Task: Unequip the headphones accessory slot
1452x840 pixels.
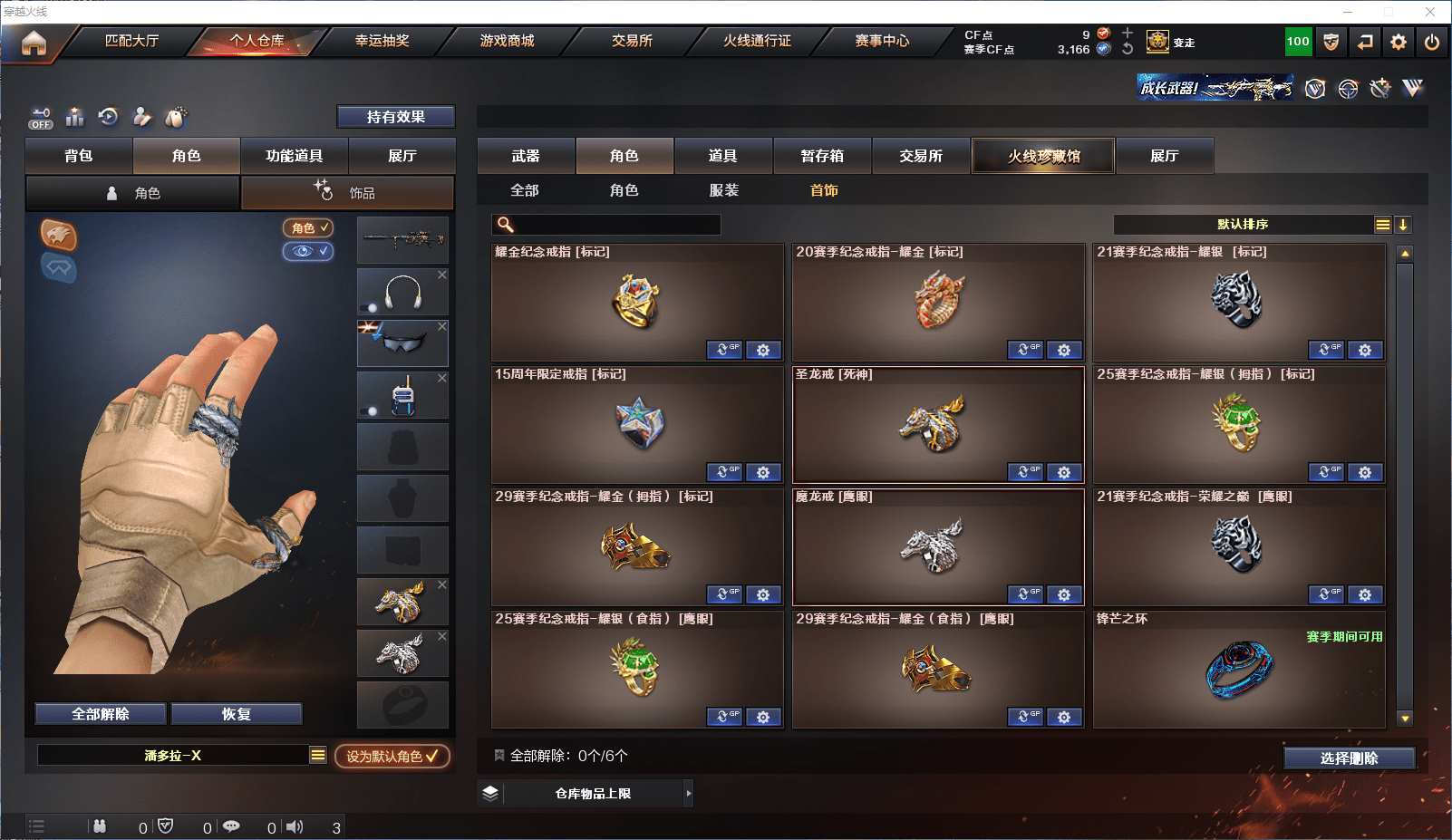Action: (x=442, y=275)
